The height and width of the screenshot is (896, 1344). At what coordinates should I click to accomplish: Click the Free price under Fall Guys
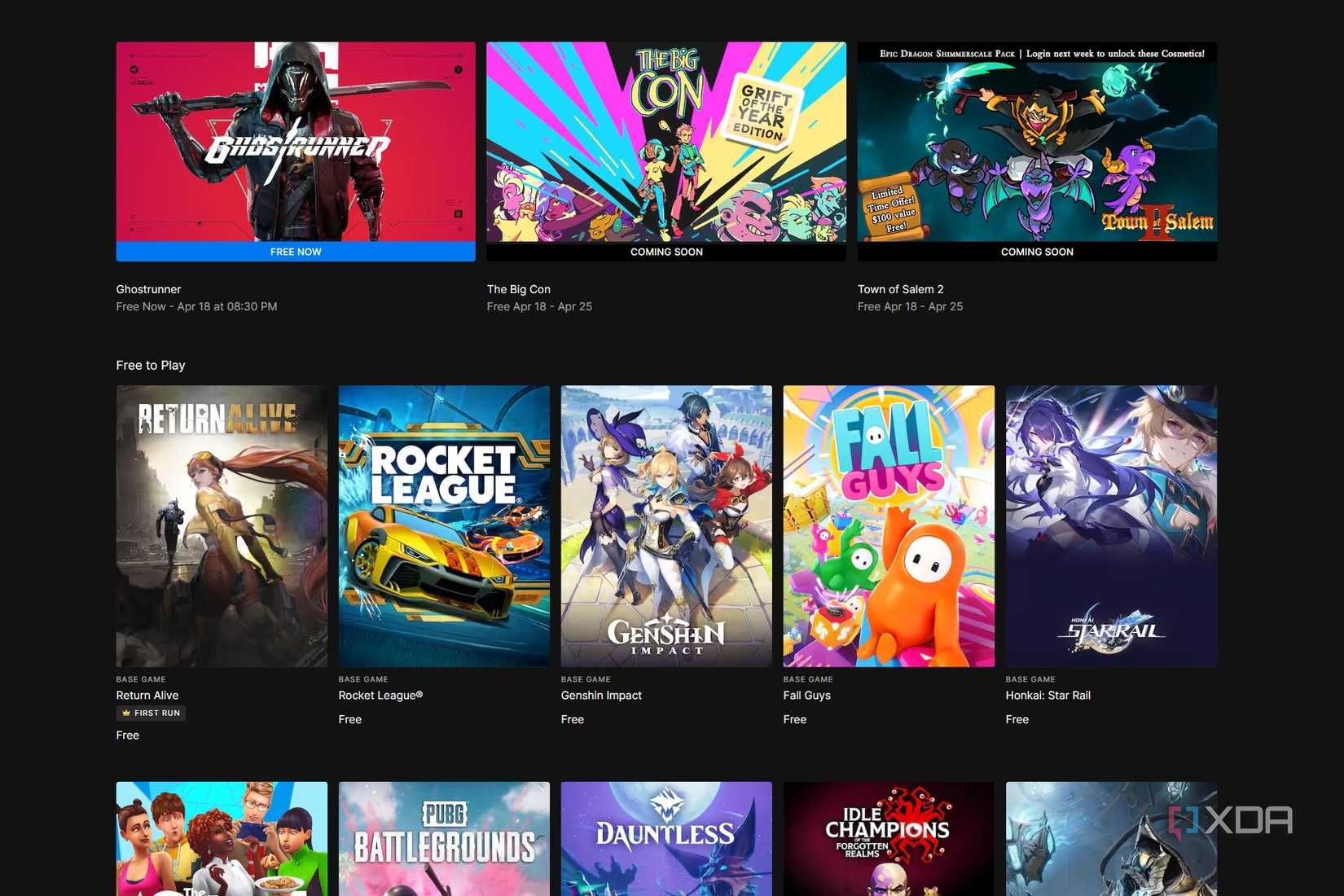tap(795, 719)
